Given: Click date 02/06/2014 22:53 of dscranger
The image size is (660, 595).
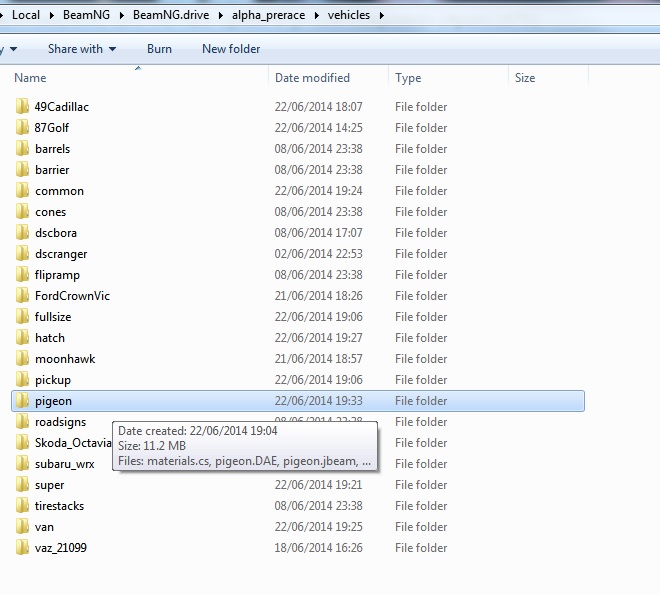Looking at the screenshot, I should (x=319, y=254).
